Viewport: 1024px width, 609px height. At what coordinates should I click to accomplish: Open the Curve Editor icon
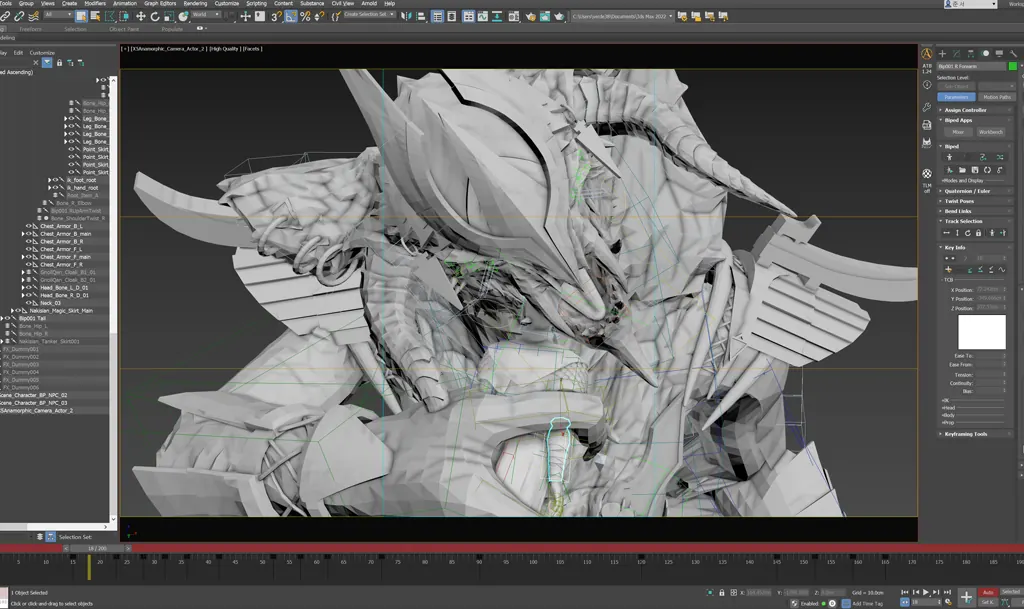pos(483,16)
